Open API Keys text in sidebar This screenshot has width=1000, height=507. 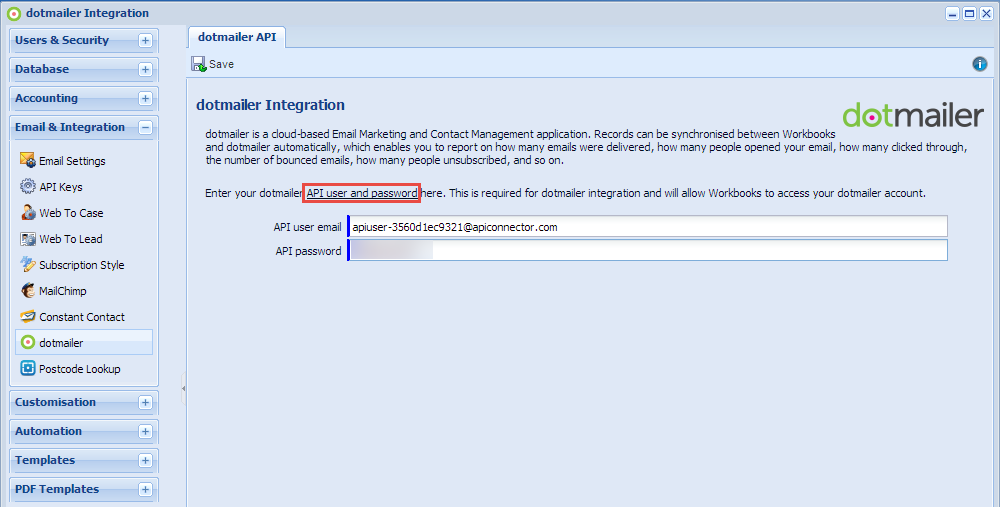point(61,187)
